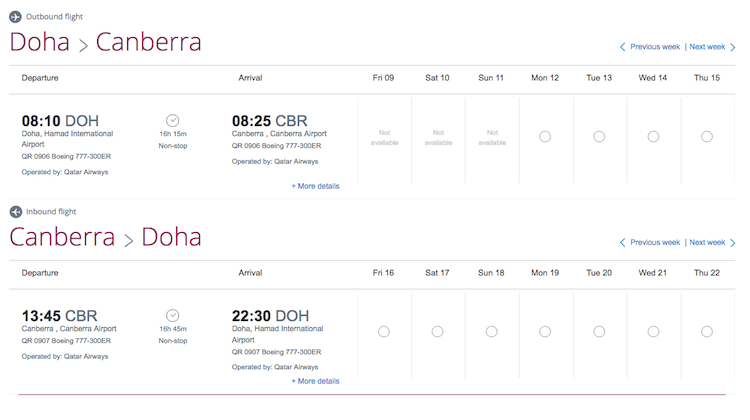Screen dimensions: 750x420
Task: Expand More details for Doha to Canberra flight
Action: 315,186
